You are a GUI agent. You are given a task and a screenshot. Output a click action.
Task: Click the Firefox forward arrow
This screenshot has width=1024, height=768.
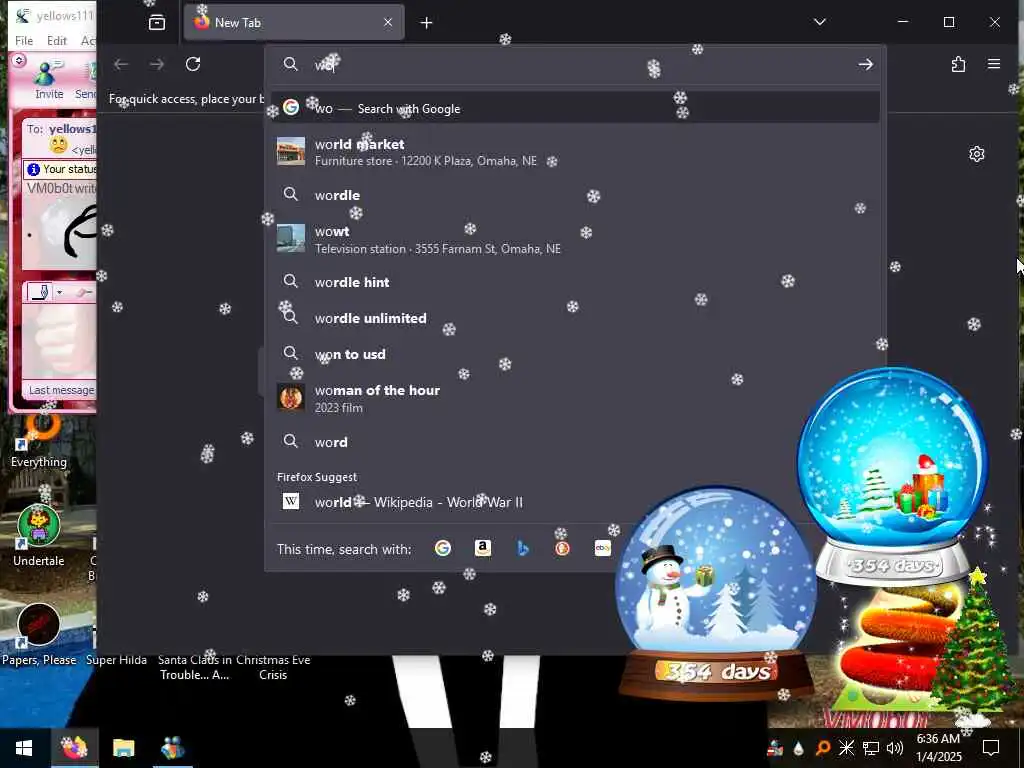point(157,64)
